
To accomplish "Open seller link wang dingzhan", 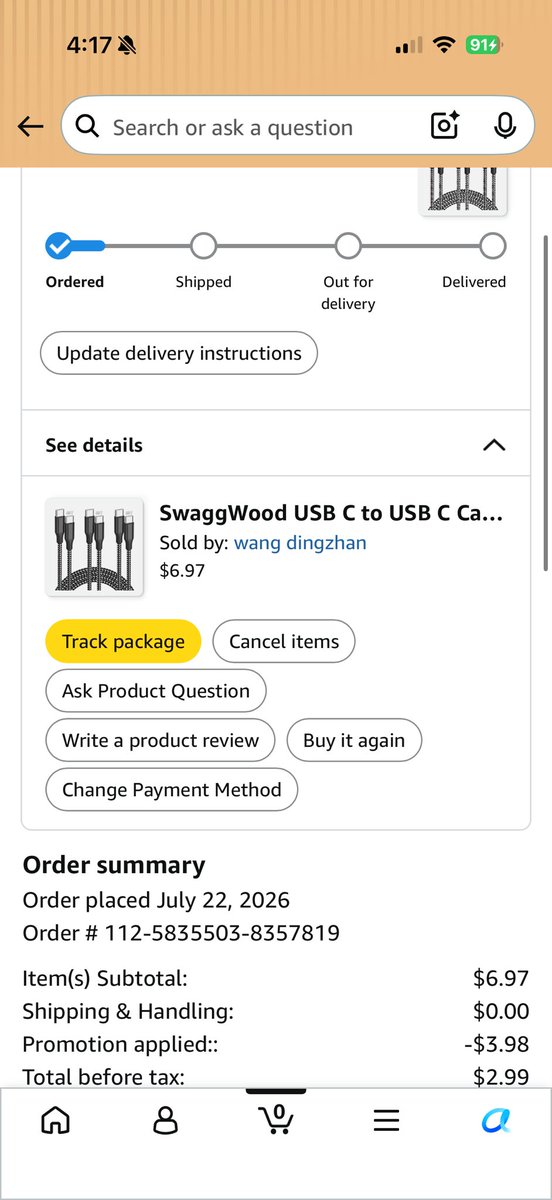I will [300, 543].
